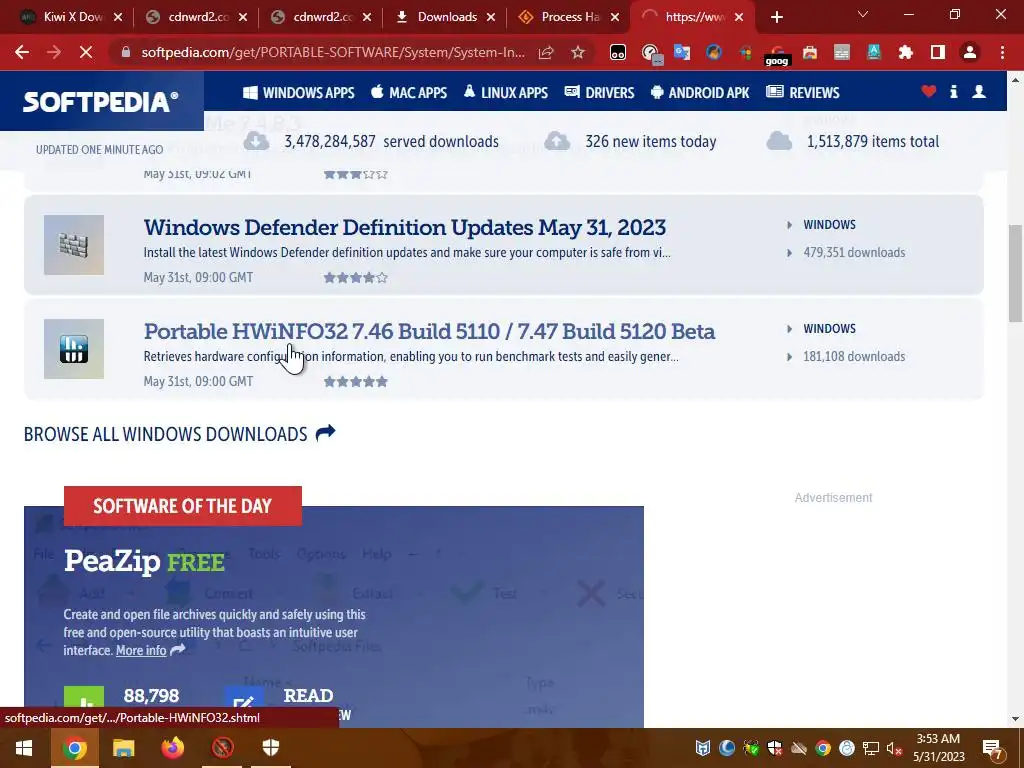The image size is (1024, 768).
Task: Open Windows Defender Definition Updates May 31, 2023
Action: [x=405, y=227]
